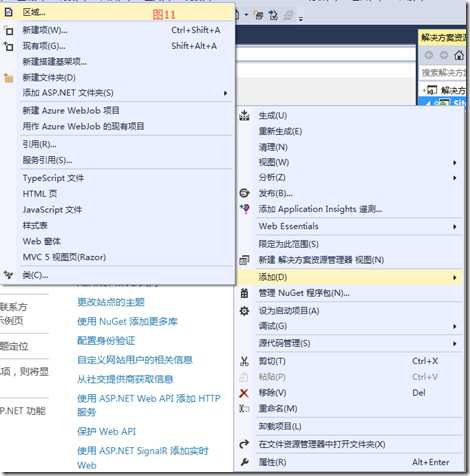The height and width of the screenshot is (476, 470).
Task: Open link 自定义网站用户的相关信息
Action: [135, 360]
